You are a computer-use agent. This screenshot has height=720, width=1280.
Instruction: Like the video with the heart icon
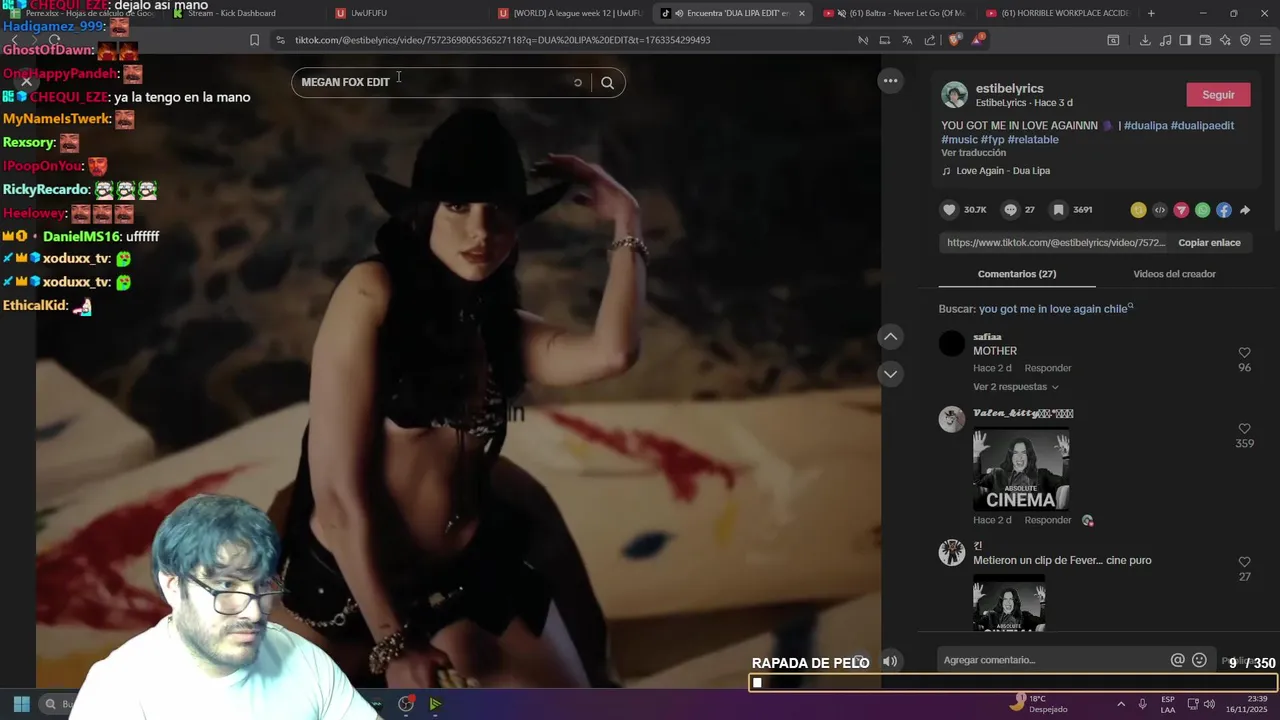pos(949,210)
